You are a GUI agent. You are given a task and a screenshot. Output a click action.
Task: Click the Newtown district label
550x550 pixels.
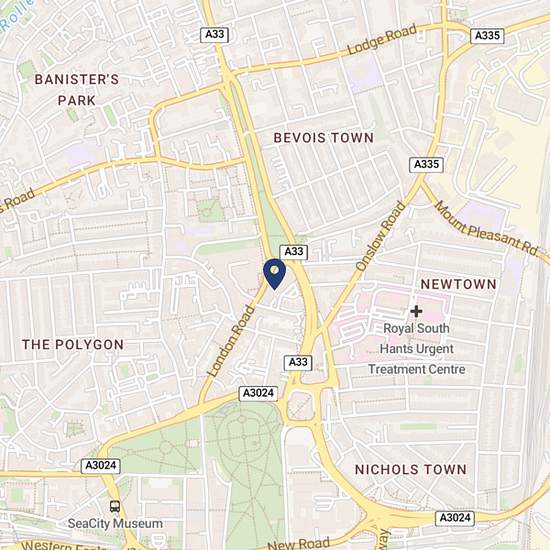[458, 284]
